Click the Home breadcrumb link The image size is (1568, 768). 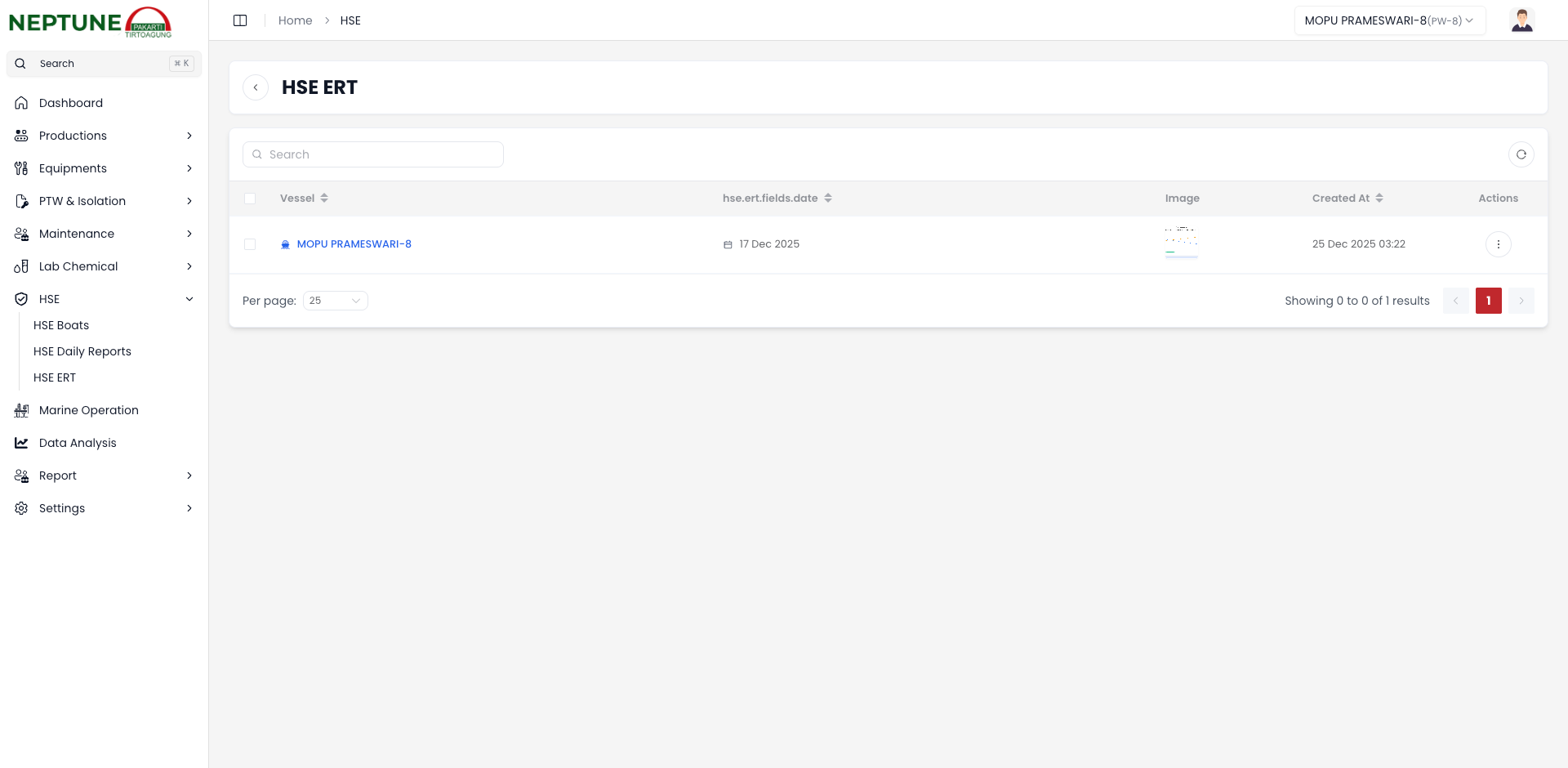tap(295, 20)
